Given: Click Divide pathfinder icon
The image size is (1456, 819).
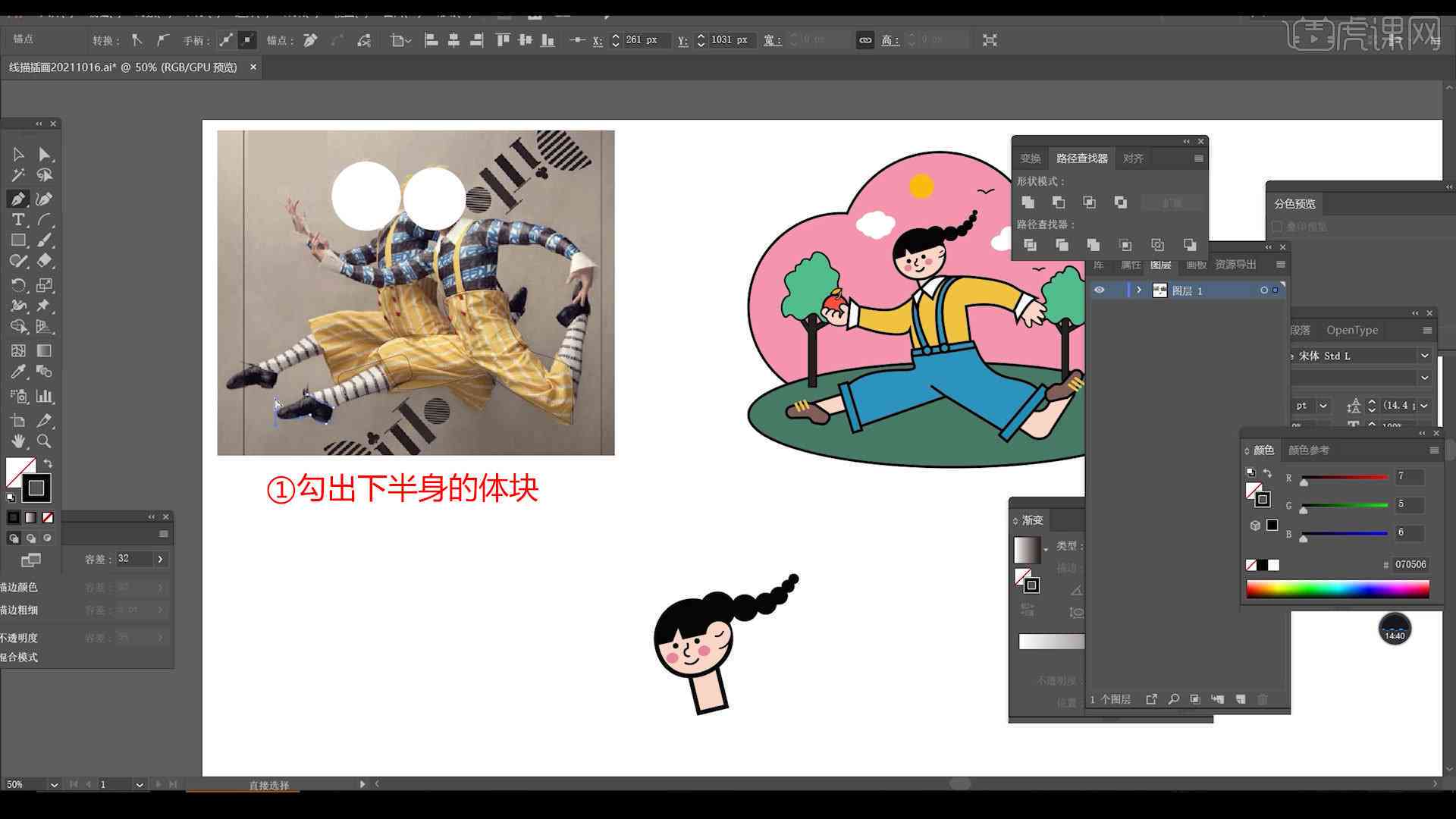Looking at the screenshot, I should pyautogui.click(x=1030, y=245).
